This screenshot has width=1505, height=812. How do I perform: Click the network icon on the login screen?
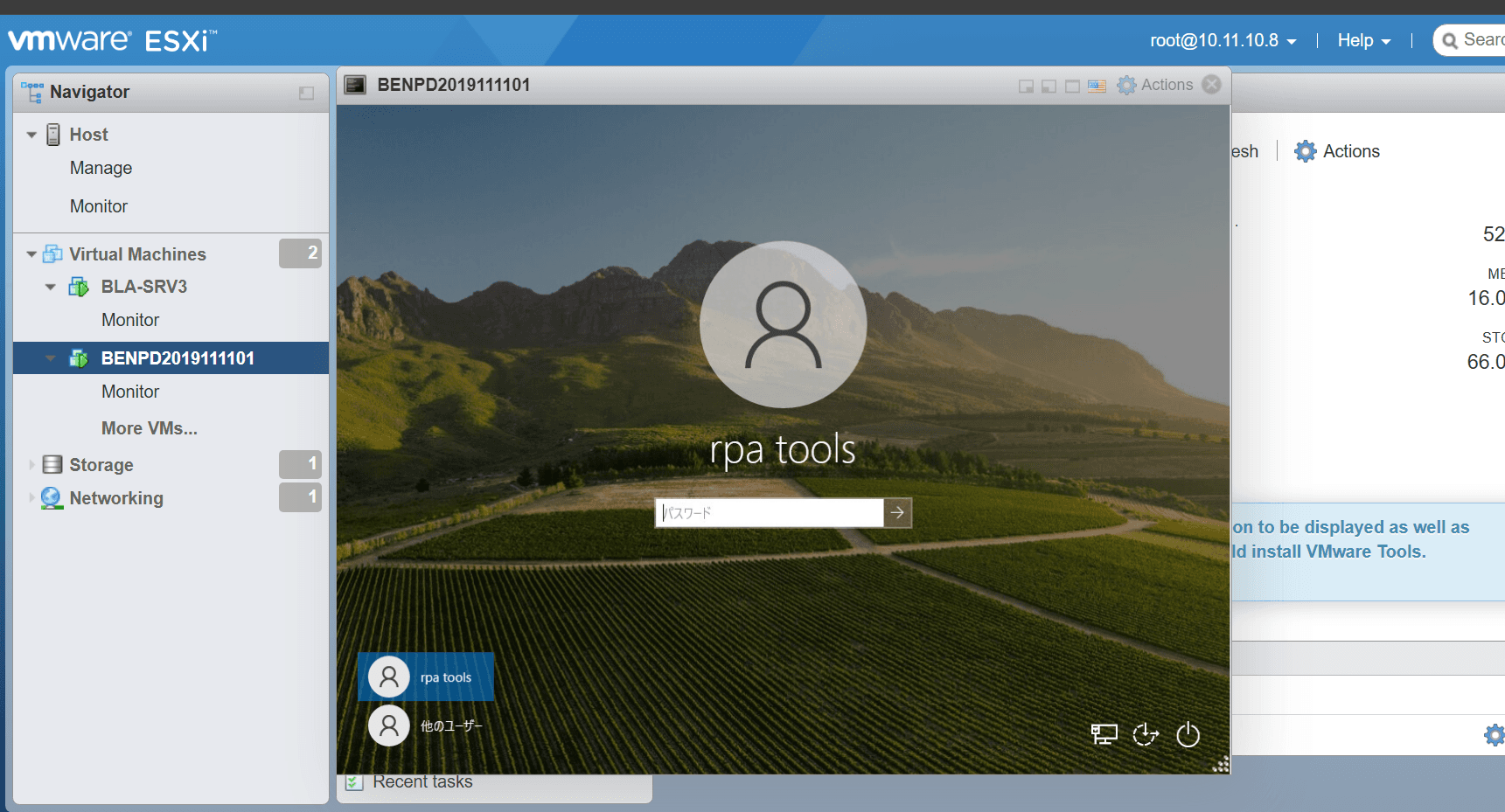coord(1104,735)
